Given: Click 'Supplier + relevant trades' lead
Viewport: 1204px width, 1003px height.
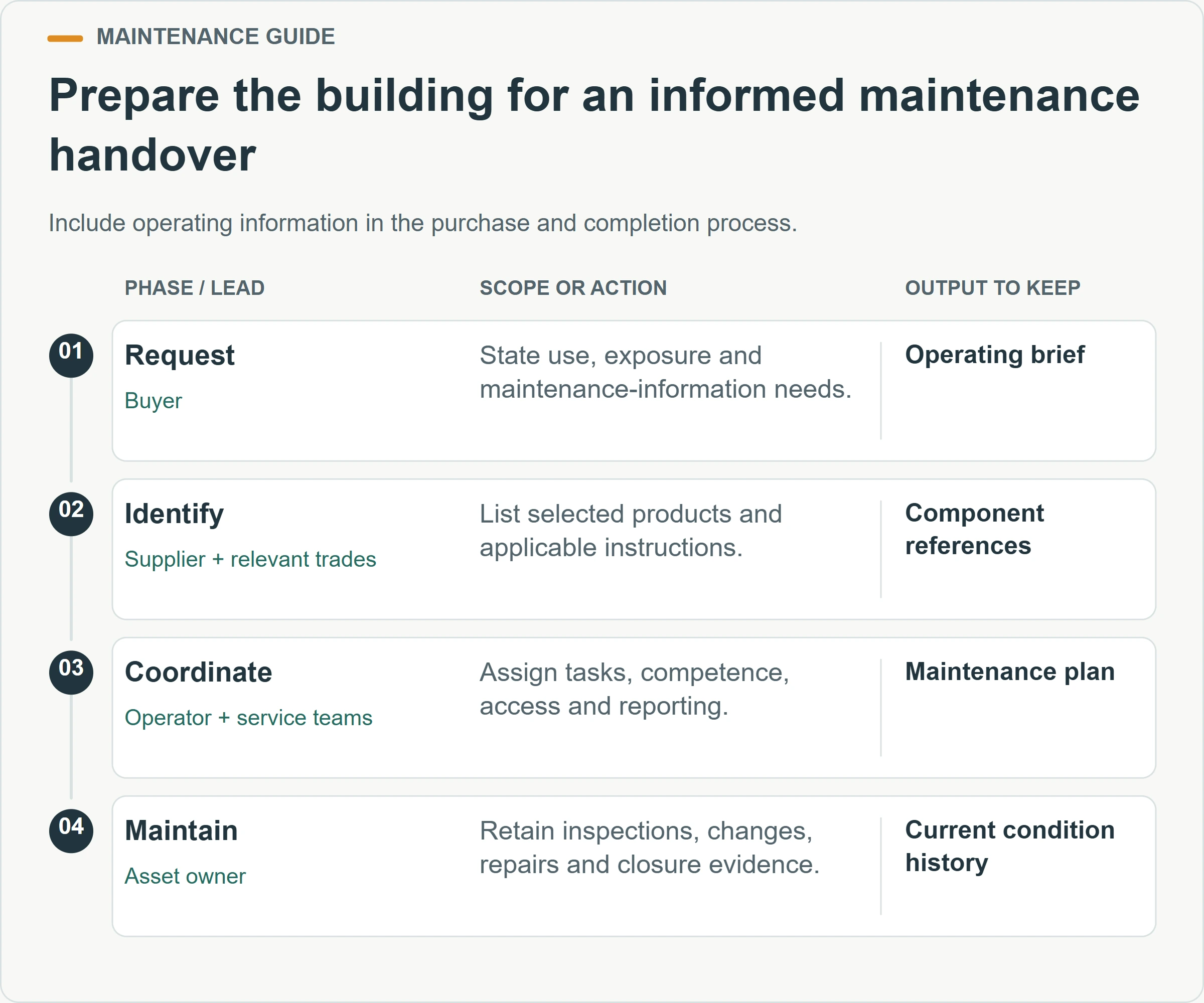Looking at the screenshot, I should pyautogui.click(x=250, y=559).
